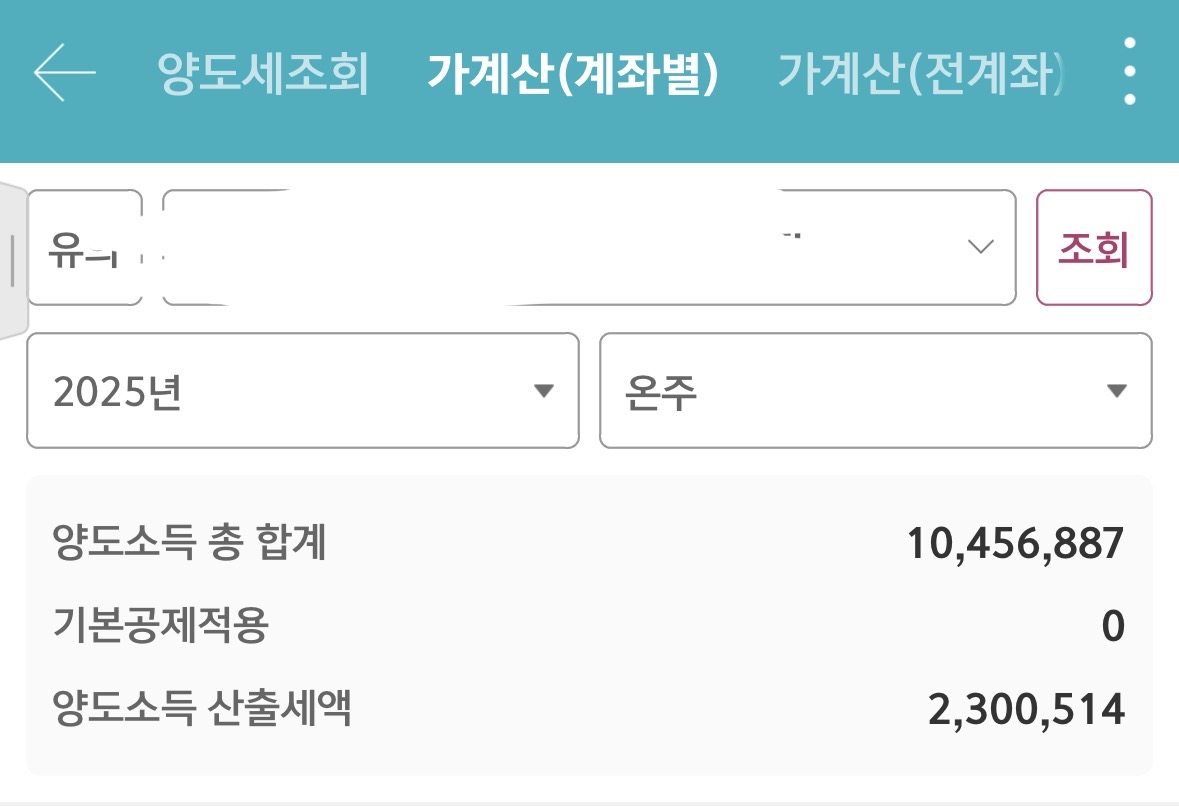The width and height of the screenshot is (1179, 806).
Task: Click the 양도소득 총 합계 label
Action: click(x=189, y=544)
